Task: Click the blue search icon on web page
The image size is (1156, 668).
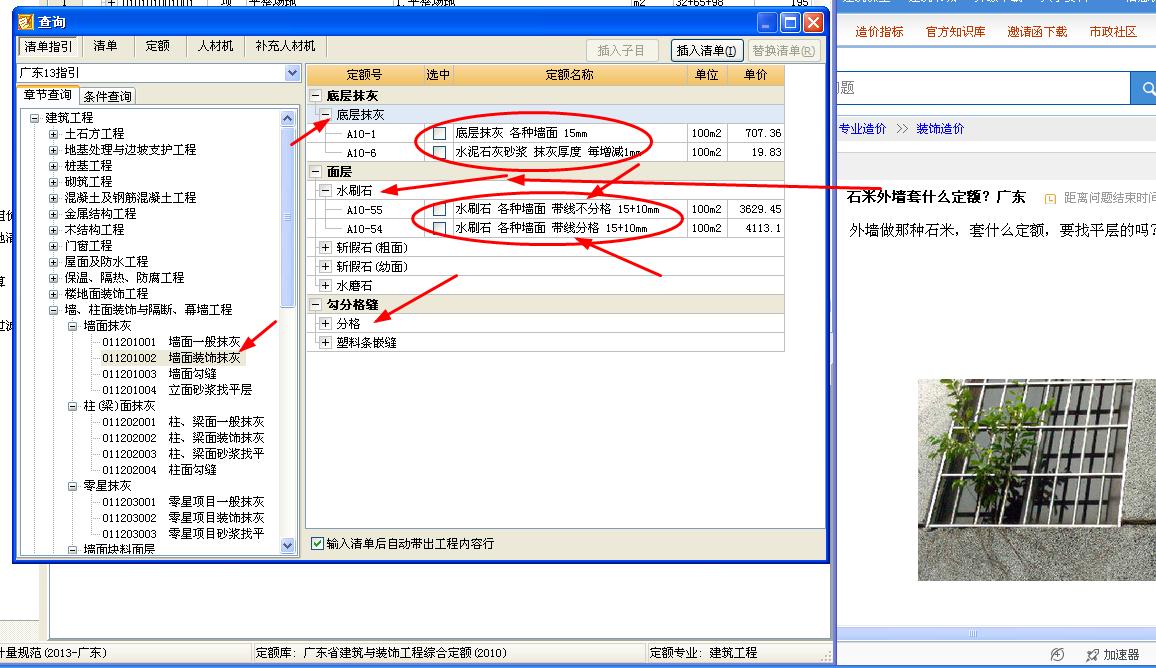Action: [1145, 88]
